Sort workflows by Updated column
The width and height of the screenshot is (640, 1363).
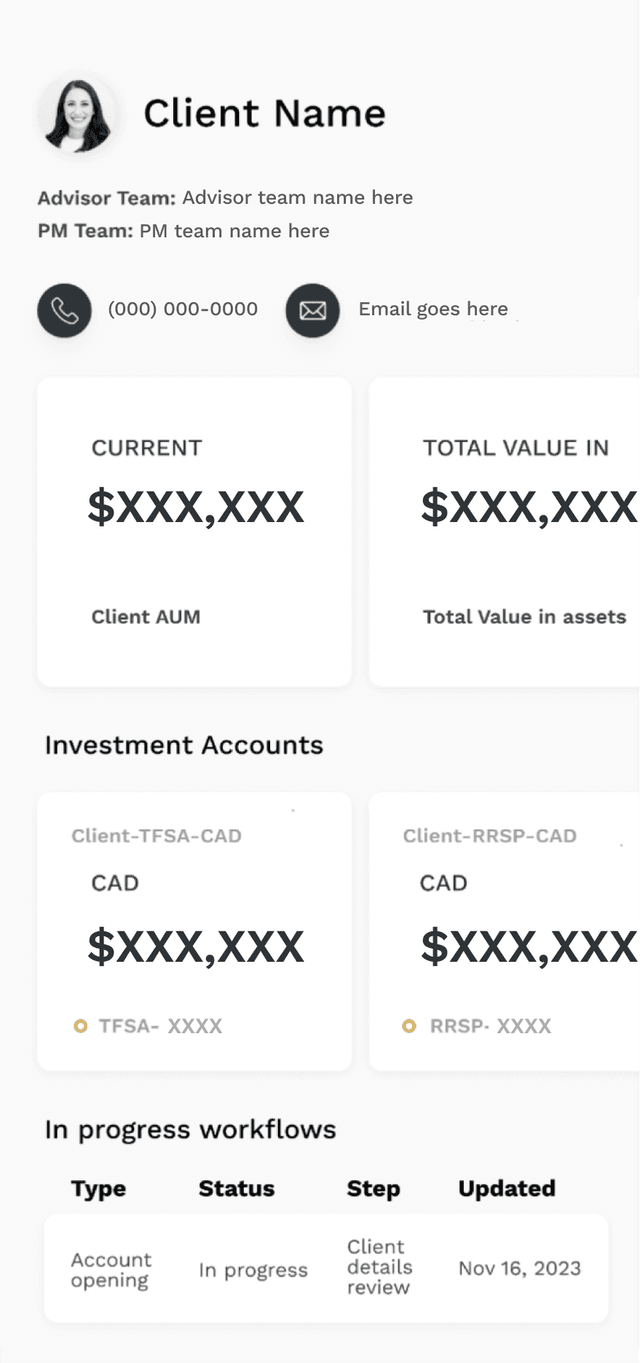506,1189
